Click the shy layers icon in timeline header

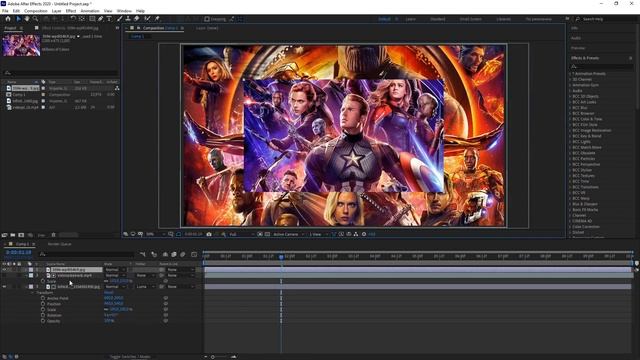pos(165,254)
